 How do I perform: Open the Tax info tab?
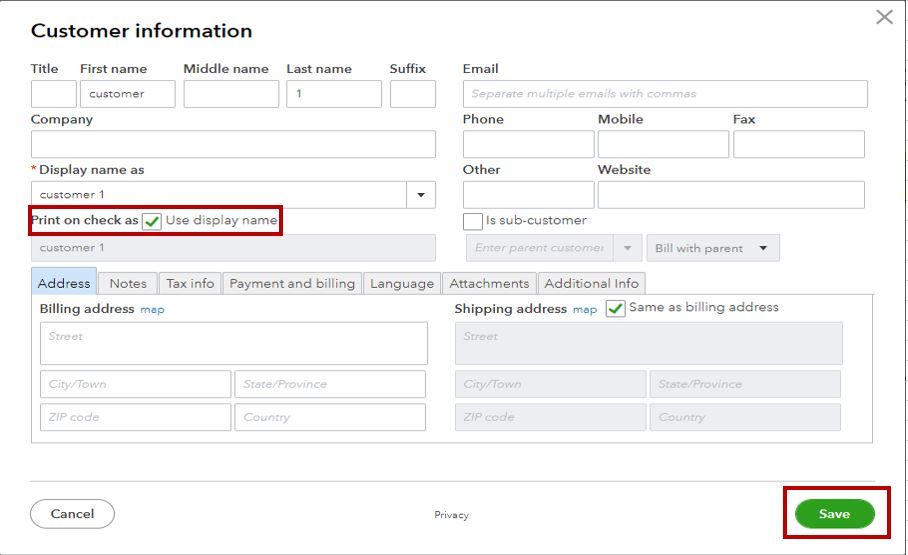tap(190, 283)
